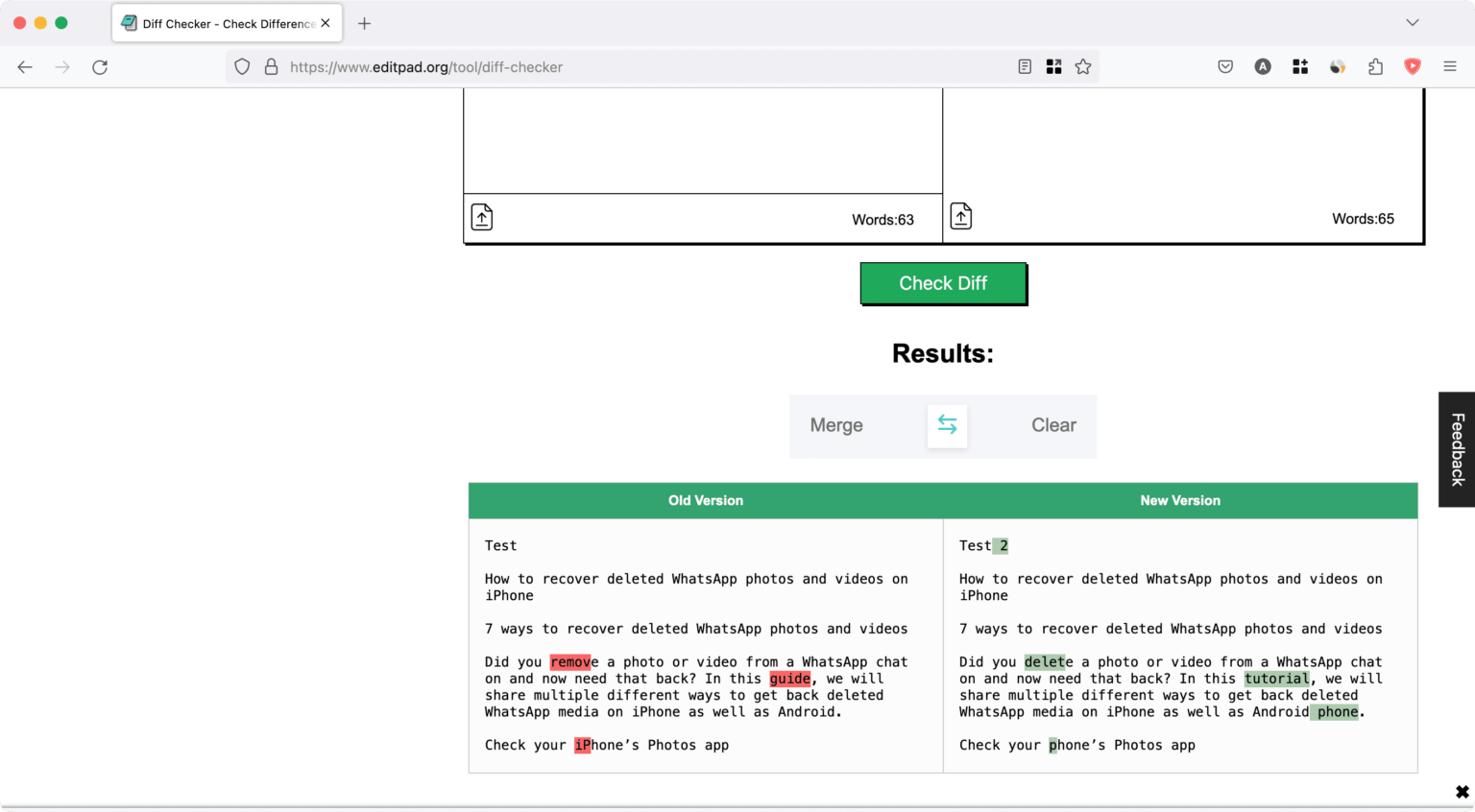The height and width of the screenshot is (812, 1475).
Task: Click the Old Version column header
Action: [x=706, y=501]
